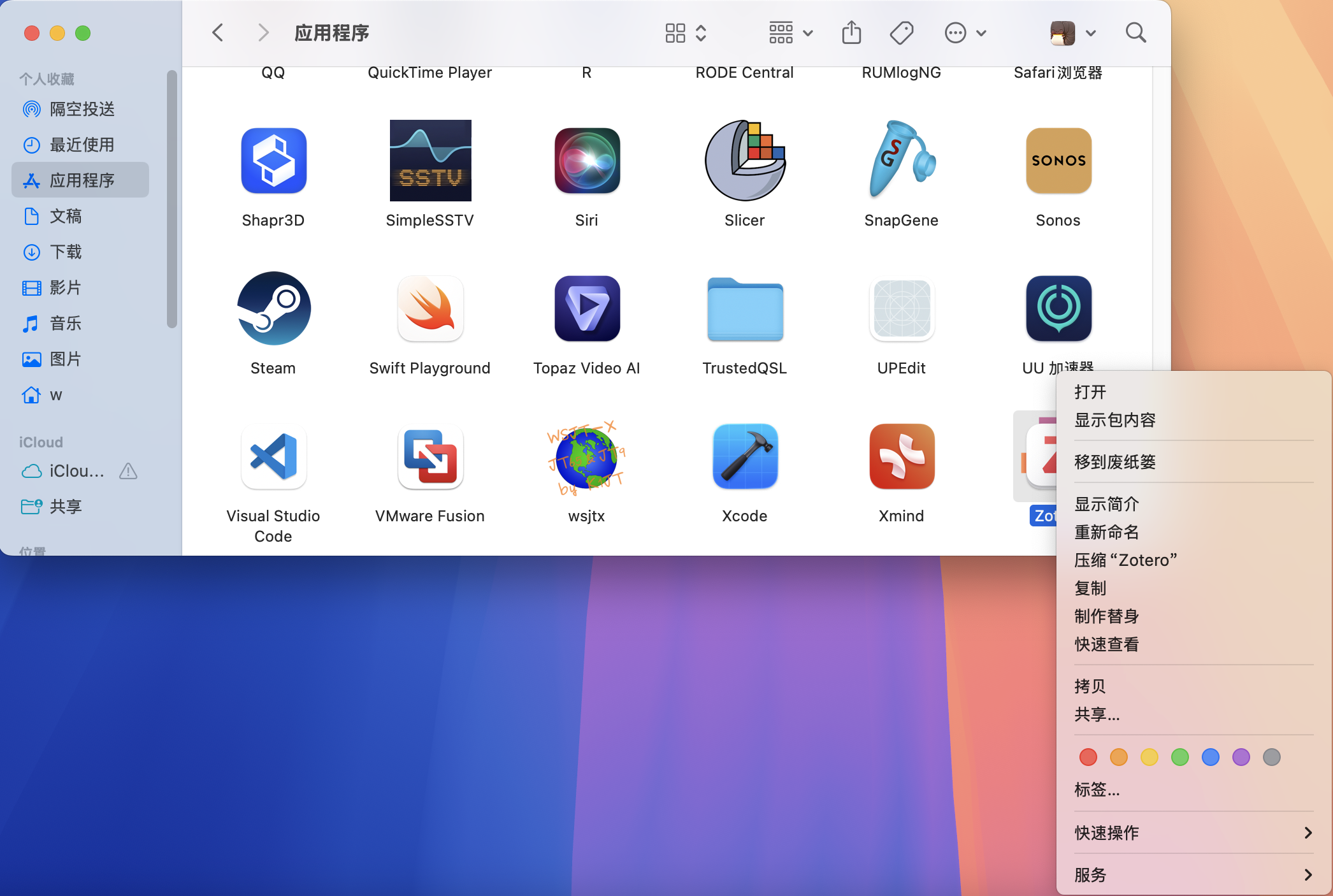Click the tag icon in toolbar
This screenshot has width=1333, height=896.
pos(901,33)
